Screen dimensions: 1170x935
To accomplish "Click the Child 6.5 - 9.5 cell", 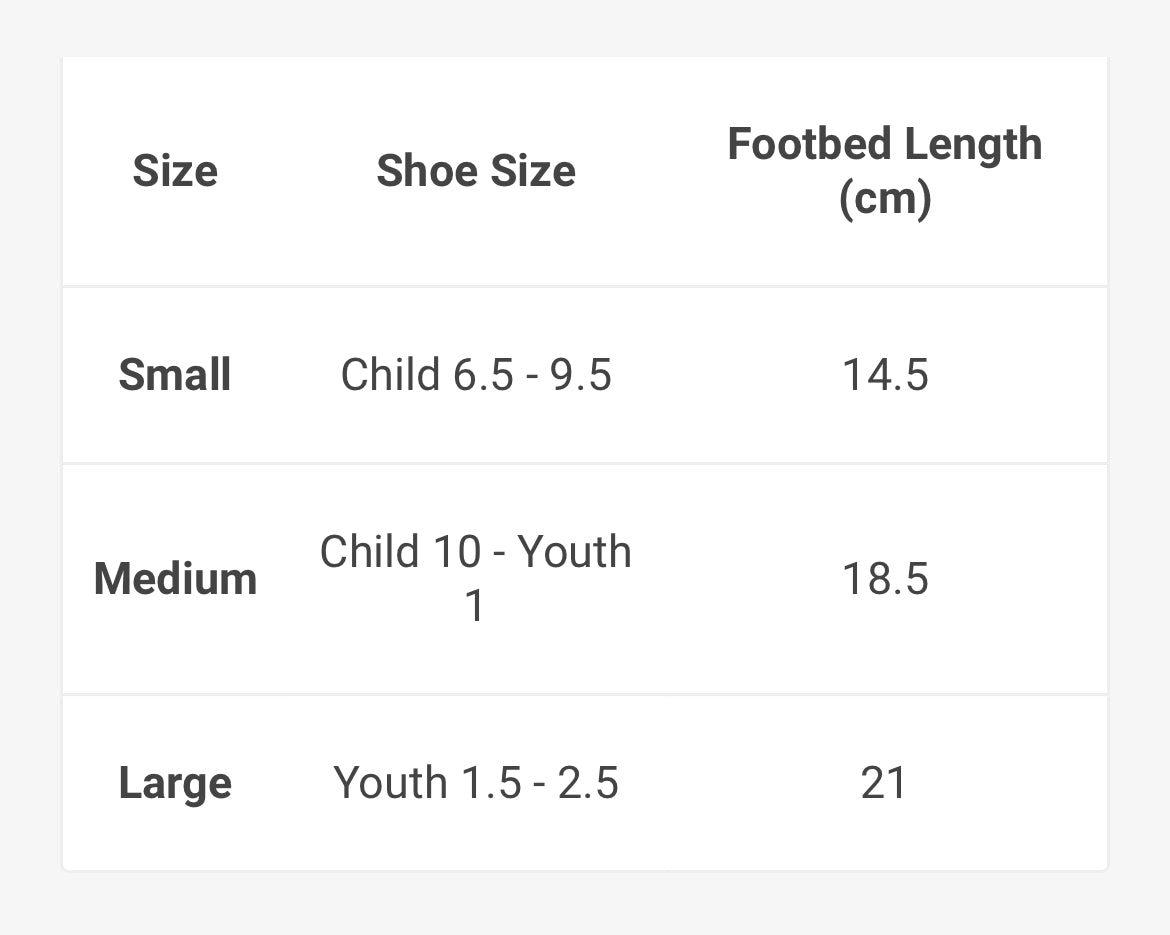I will pyautogui.click(x=476, y=375).
